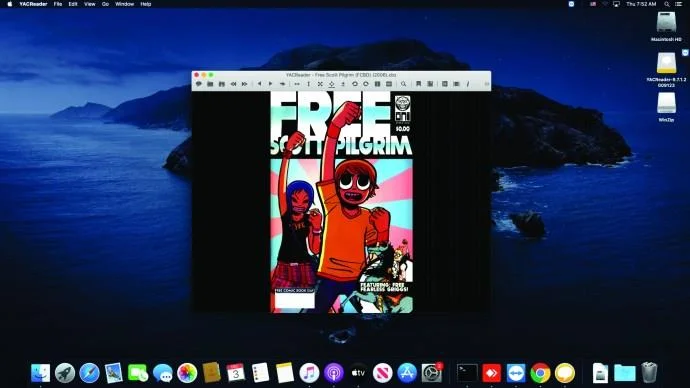Open the YACReader application menu
690x388 pixels.
pos(33,4)
